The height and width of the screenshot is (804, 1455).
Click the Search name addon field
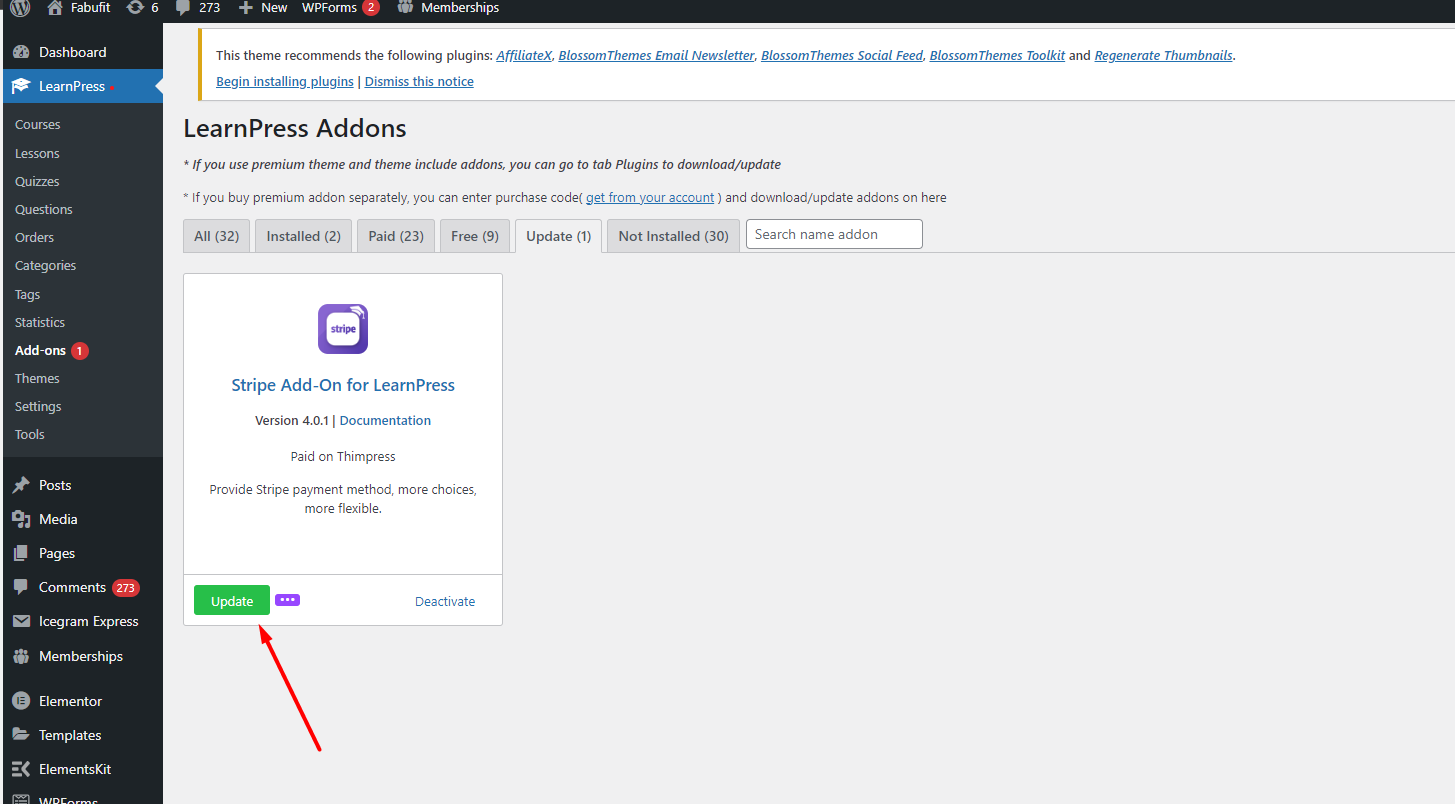point(834,234)
